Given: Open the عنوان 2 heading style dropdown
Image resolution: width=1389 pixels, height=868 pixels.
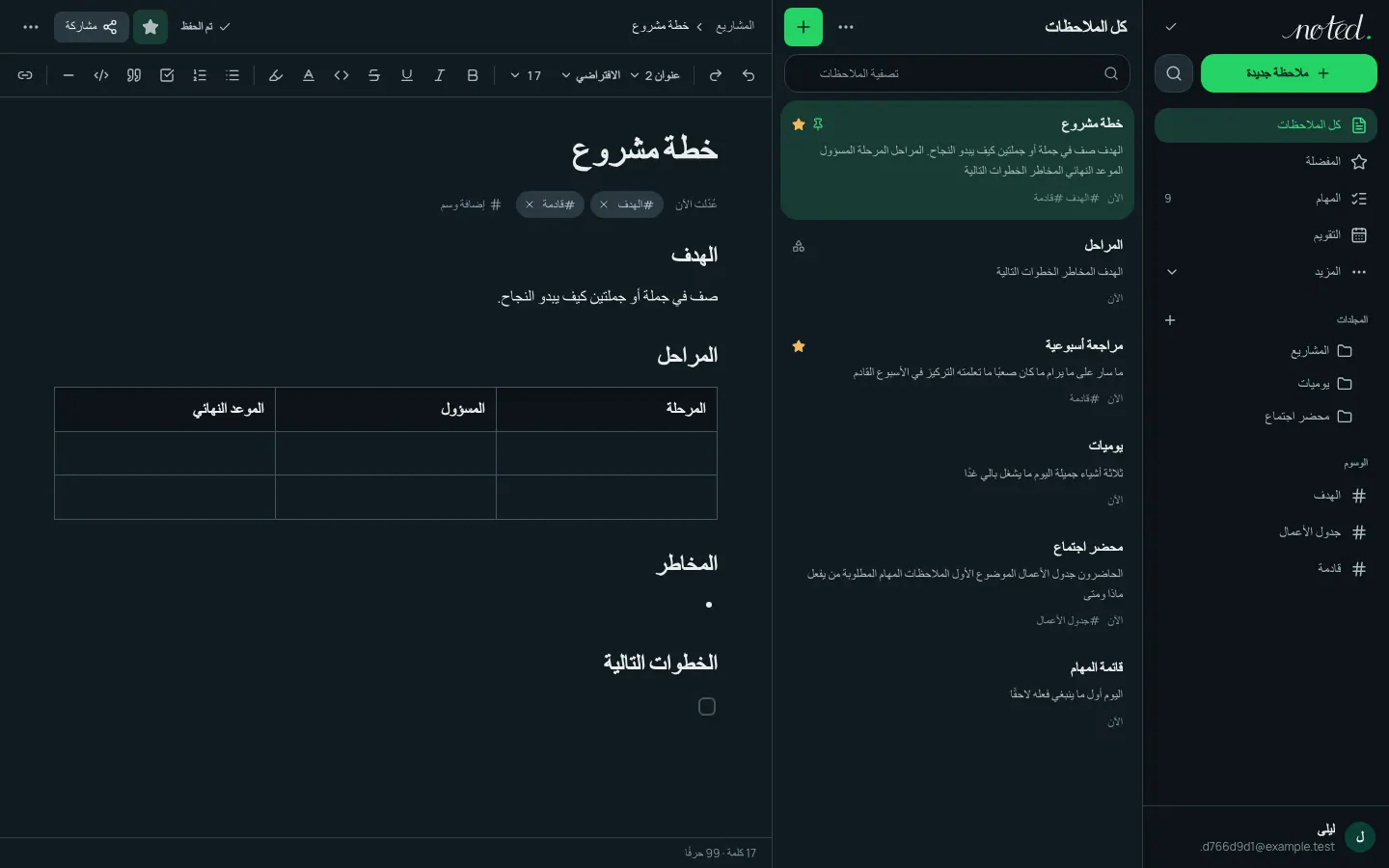Looking at the screenshot, I should point(656,75).
